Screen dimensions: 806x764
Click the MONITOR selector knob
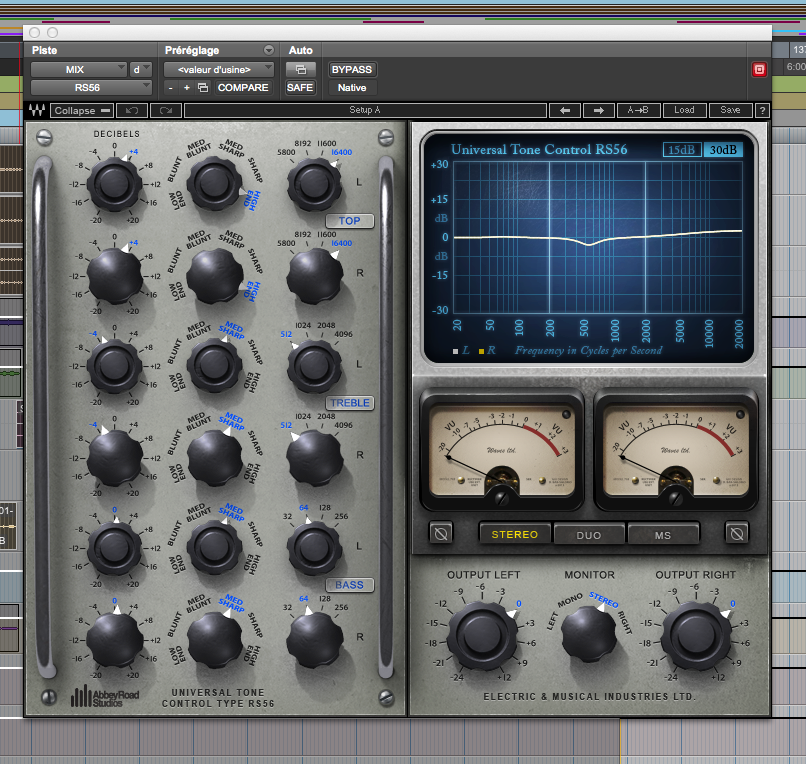tap(589, 633)
